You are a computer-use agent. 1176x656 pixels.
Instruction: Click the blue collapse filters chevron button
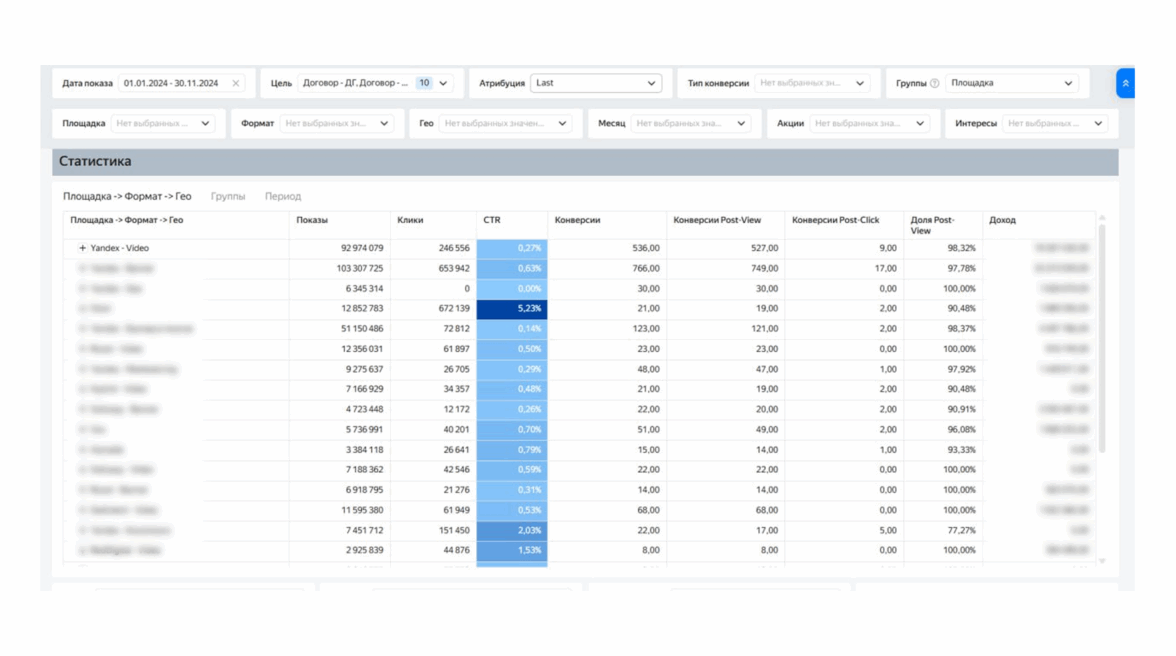(1125, 83)
